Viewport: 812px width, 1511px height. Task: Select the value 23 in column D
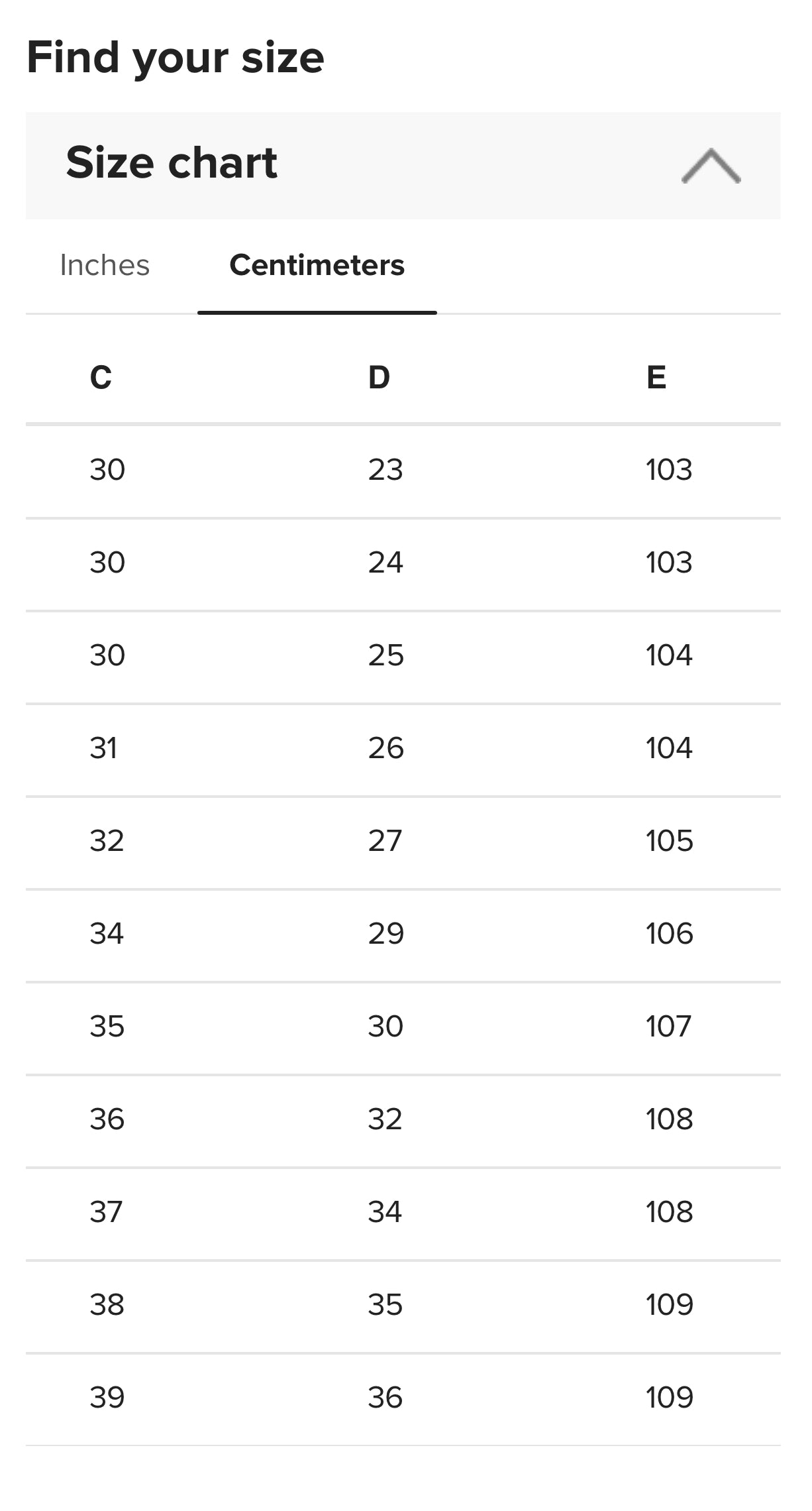(x=385, y=470)
